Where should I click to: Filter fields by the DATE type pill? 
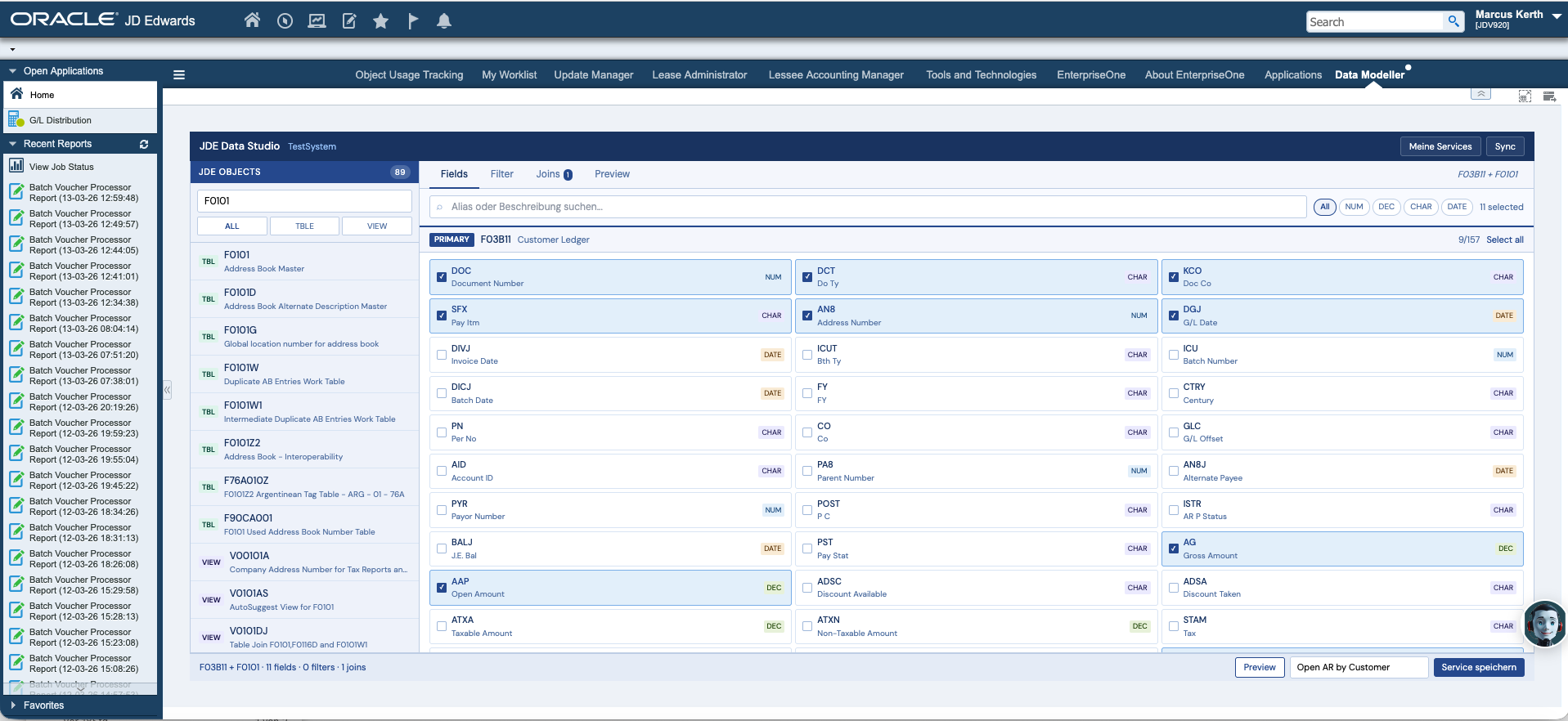[x=1456, y=207]
